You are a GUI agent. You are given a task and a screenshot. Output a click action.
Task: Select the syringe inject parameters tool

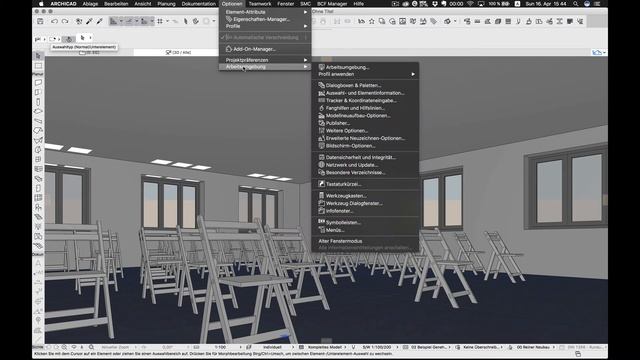(100, 21)
